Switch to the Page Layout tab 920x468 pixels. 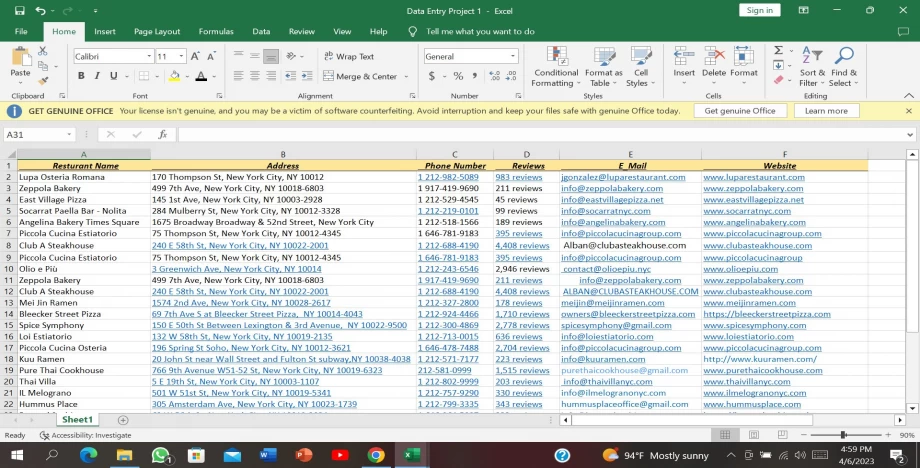(157, 31)
